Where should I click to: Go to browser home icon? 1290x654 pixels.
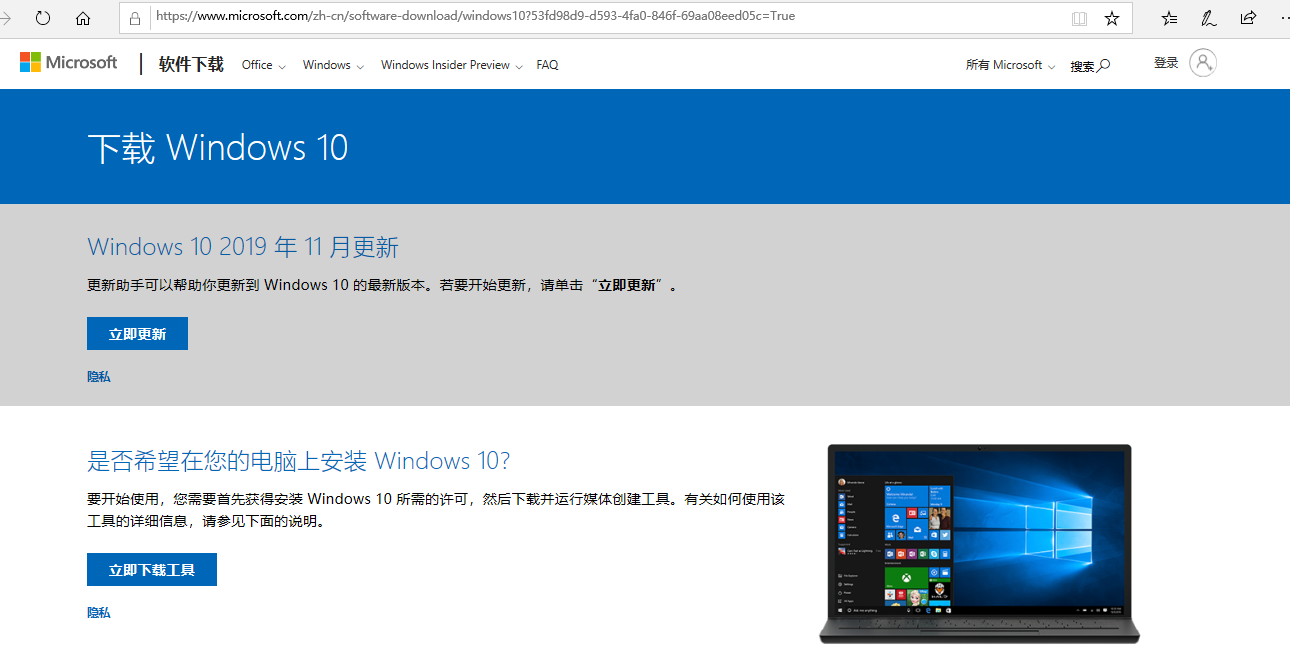point(83,18)
